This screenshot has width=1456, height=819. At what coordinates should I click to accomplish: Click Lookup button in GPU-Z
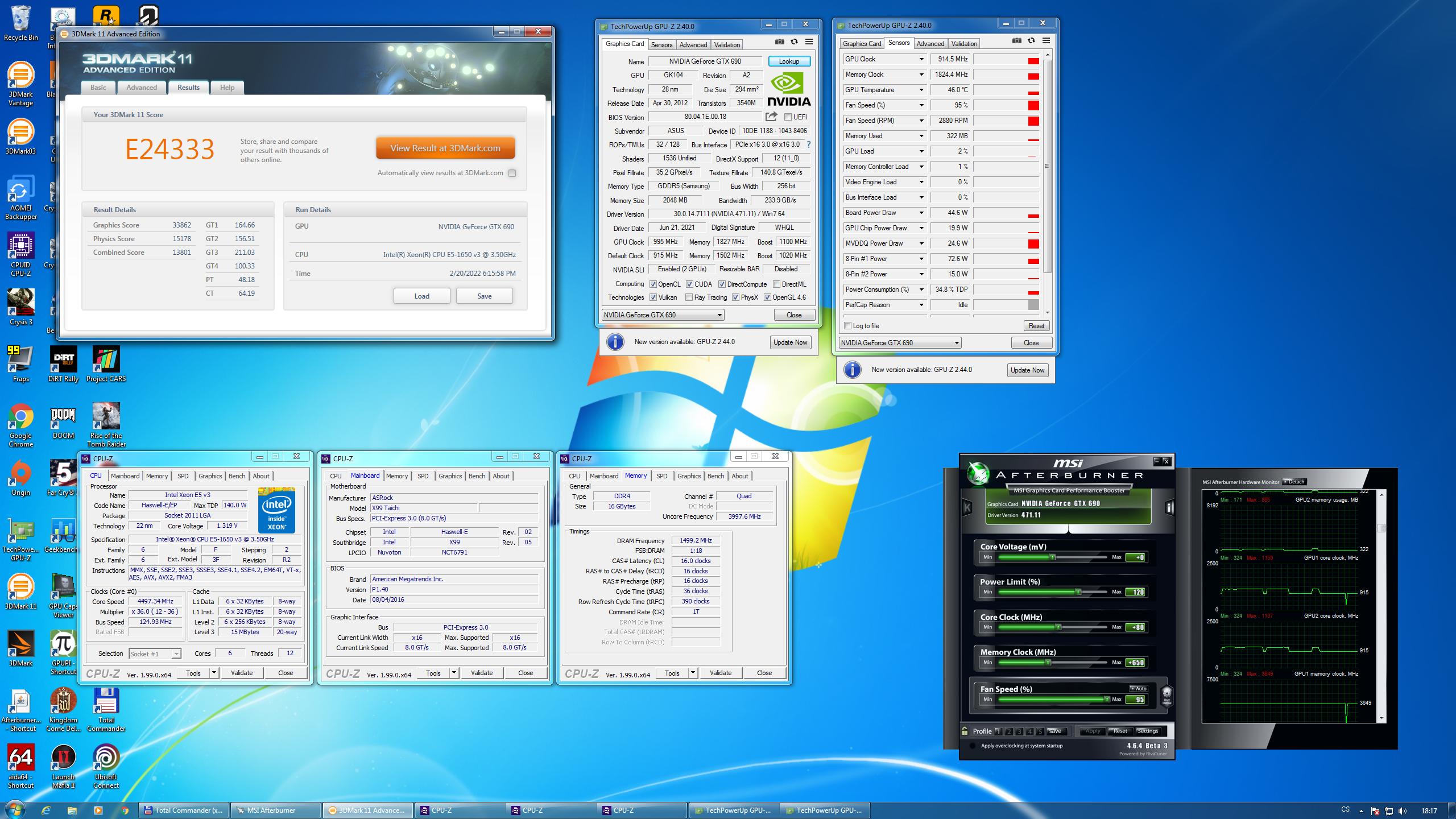tap(789, 61)
